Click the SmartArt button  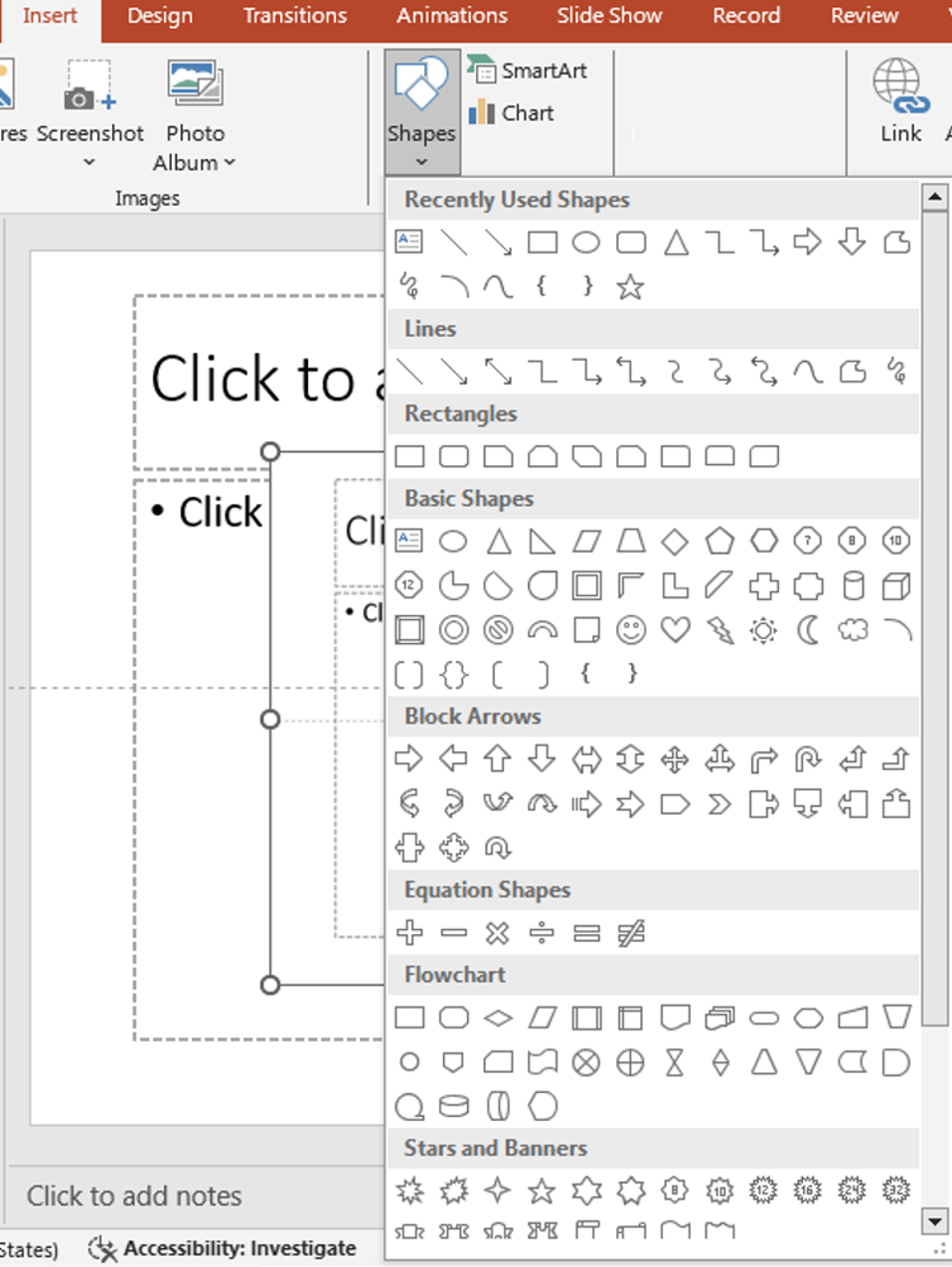click(x=528, y=71)
